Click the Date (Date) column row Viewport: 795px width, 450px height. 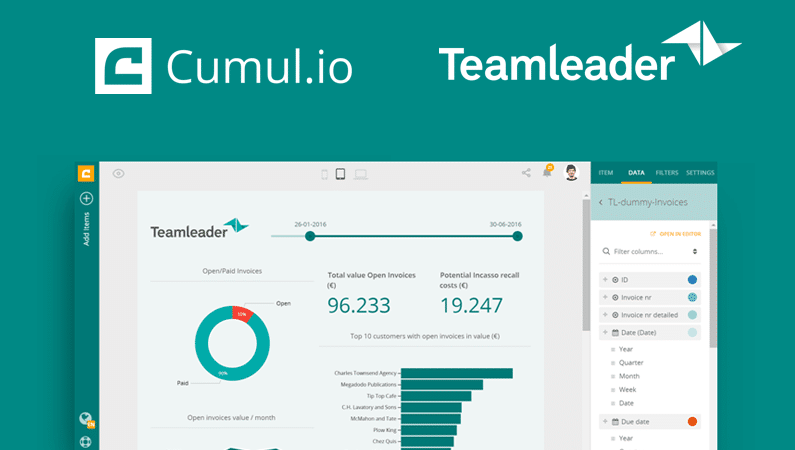pyautogui.click(x=650, y=332)
